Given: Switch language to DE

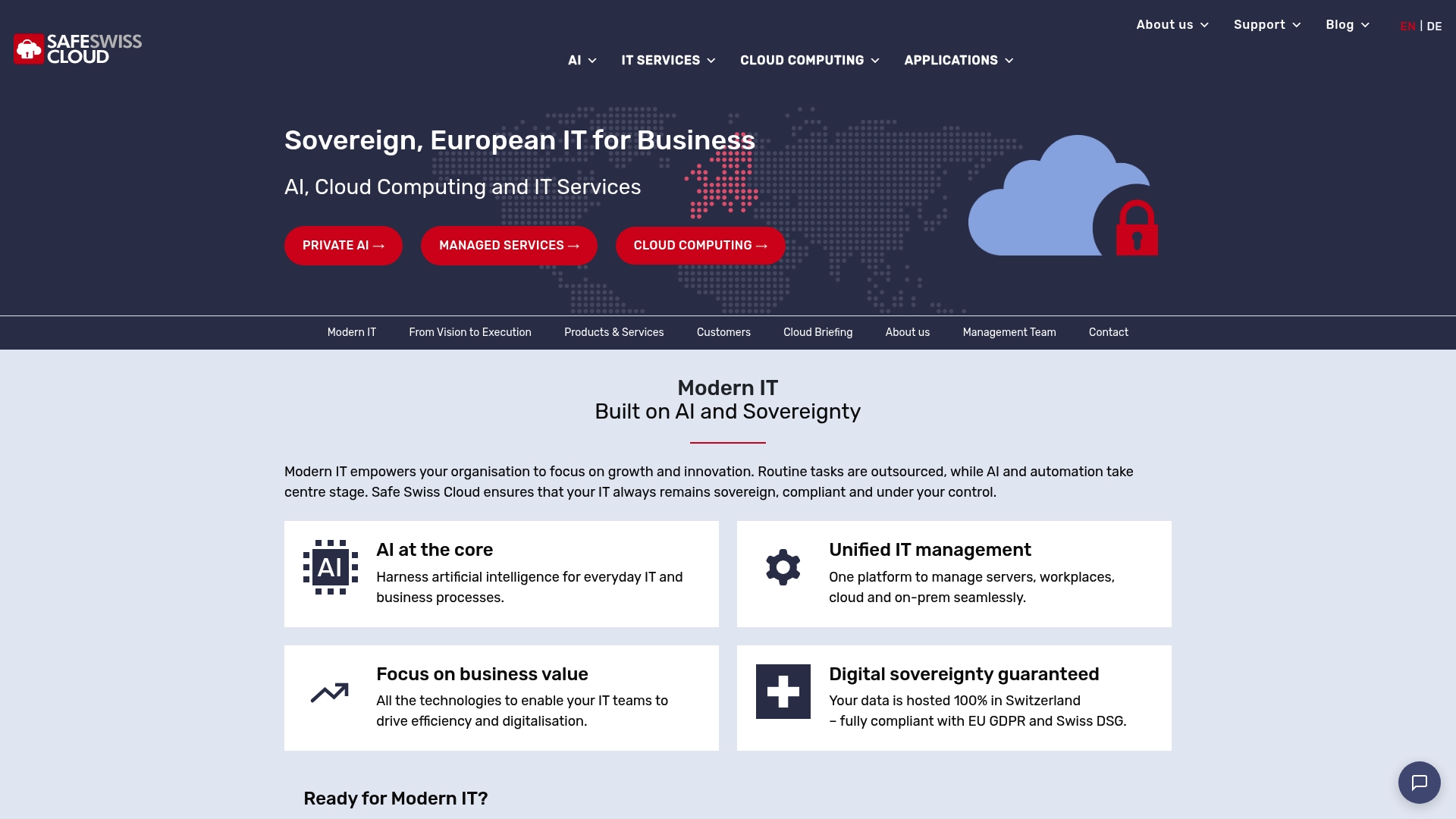Looking at the screenshot, I should (1434, 27).
